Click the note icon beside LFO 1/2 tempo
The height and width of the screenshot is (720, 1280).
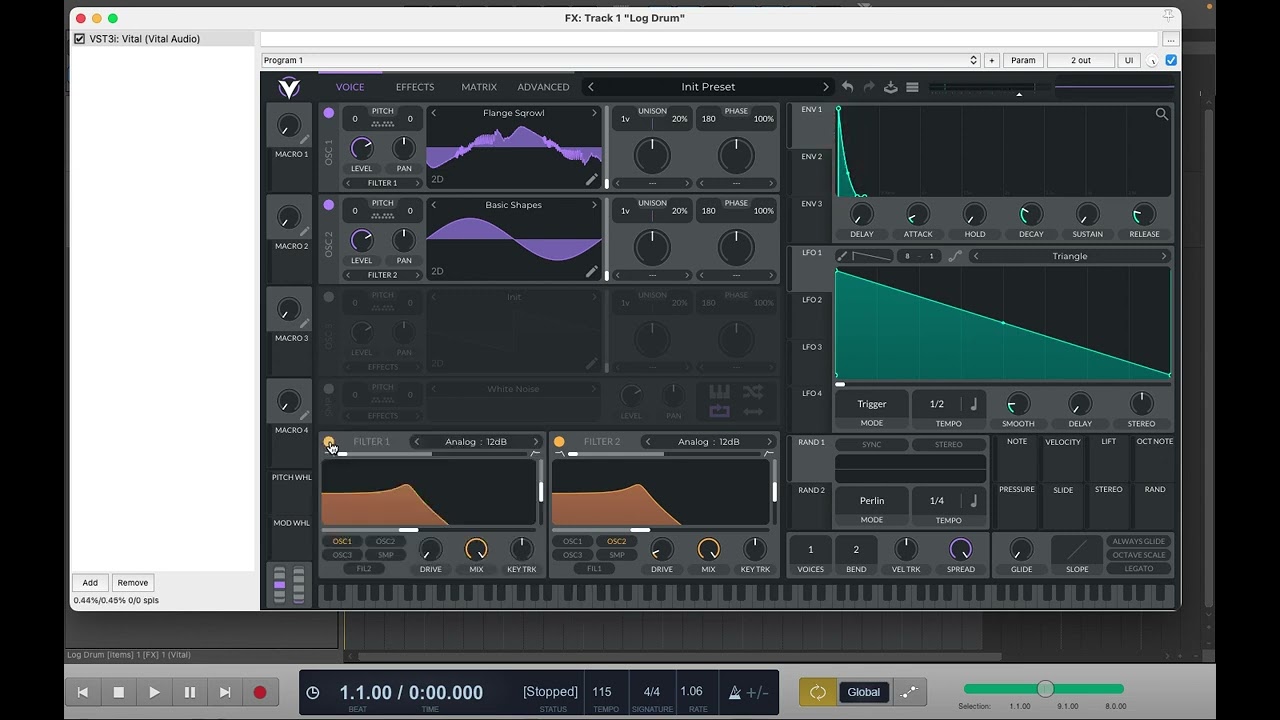(x=973, y=404)
